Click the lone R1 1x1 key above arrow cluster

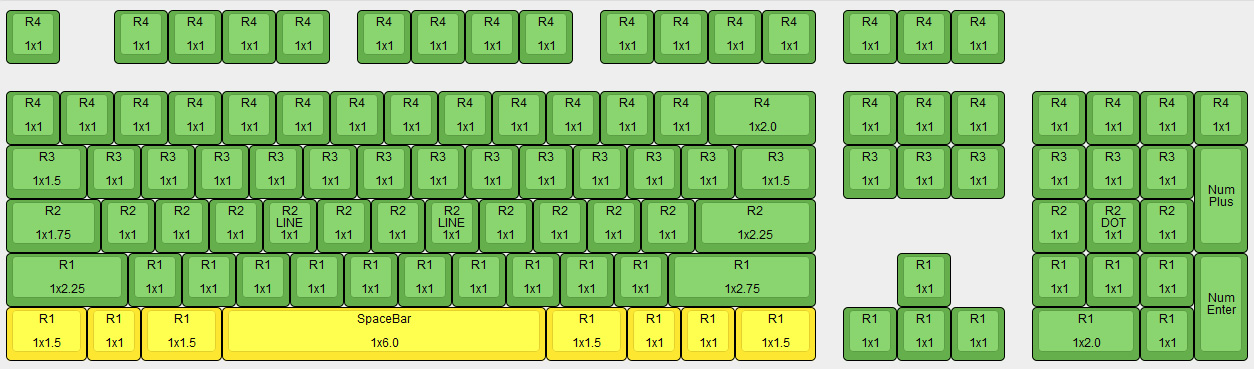[x=924, y=279]
